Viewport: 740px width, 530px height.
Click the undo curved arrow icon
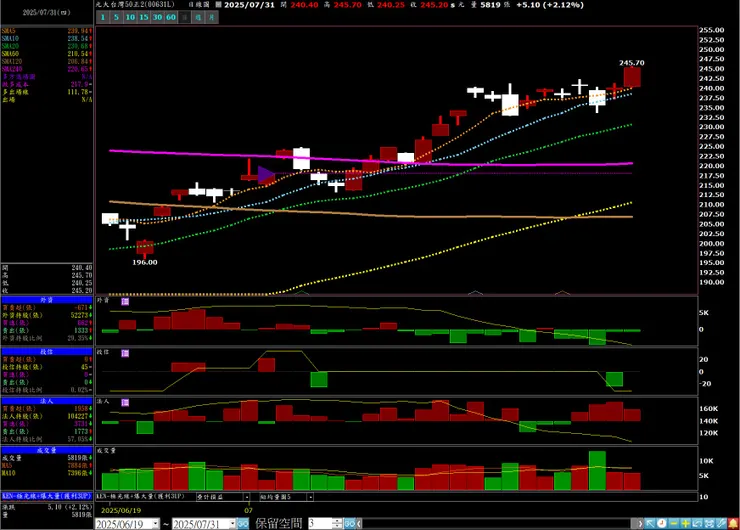click(697, 523)
